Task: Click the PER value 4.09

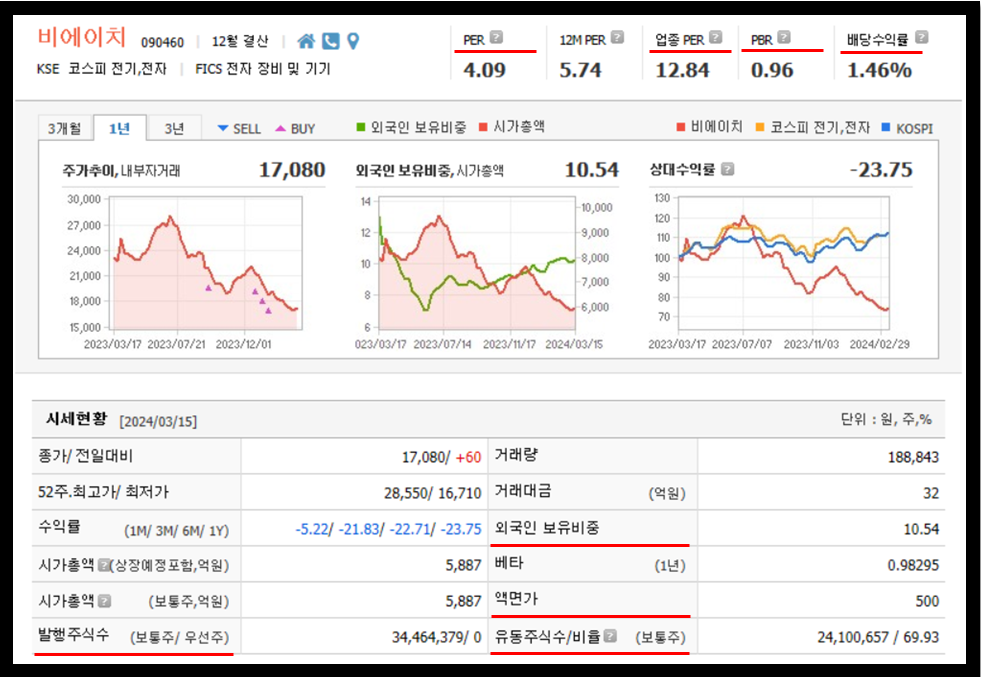Action: tap(484, 70)
